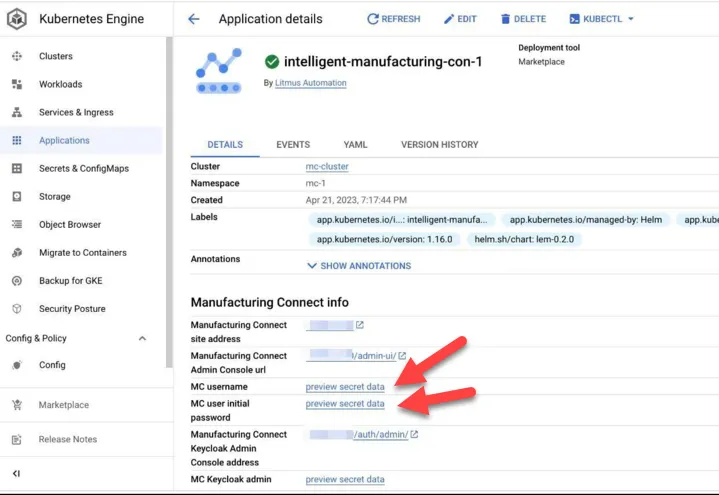Open Release Notes
This screenshot has width=719, height=495.
[68, 439]
